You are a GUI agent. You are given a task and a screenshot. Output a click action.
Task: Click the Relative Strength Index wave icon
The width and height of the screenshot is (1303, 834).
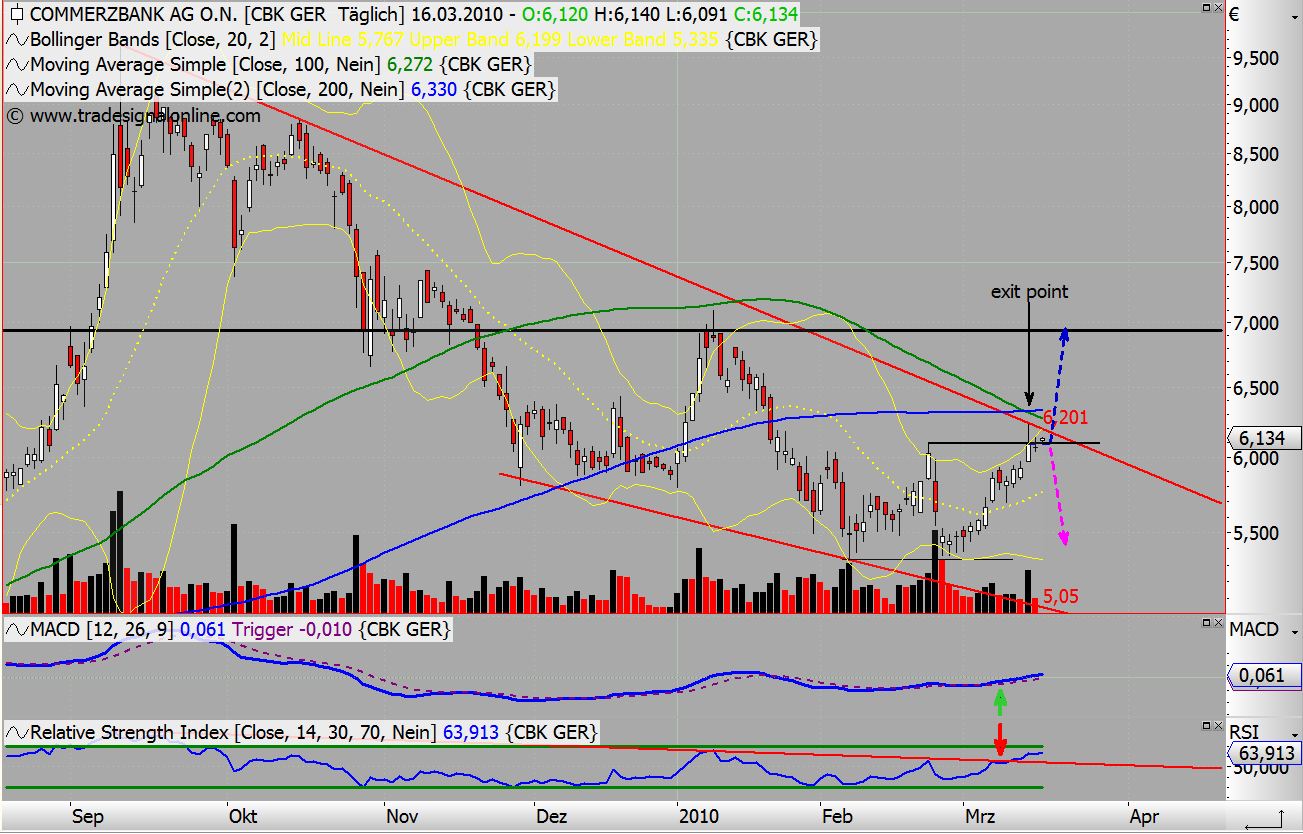(17, 733)
